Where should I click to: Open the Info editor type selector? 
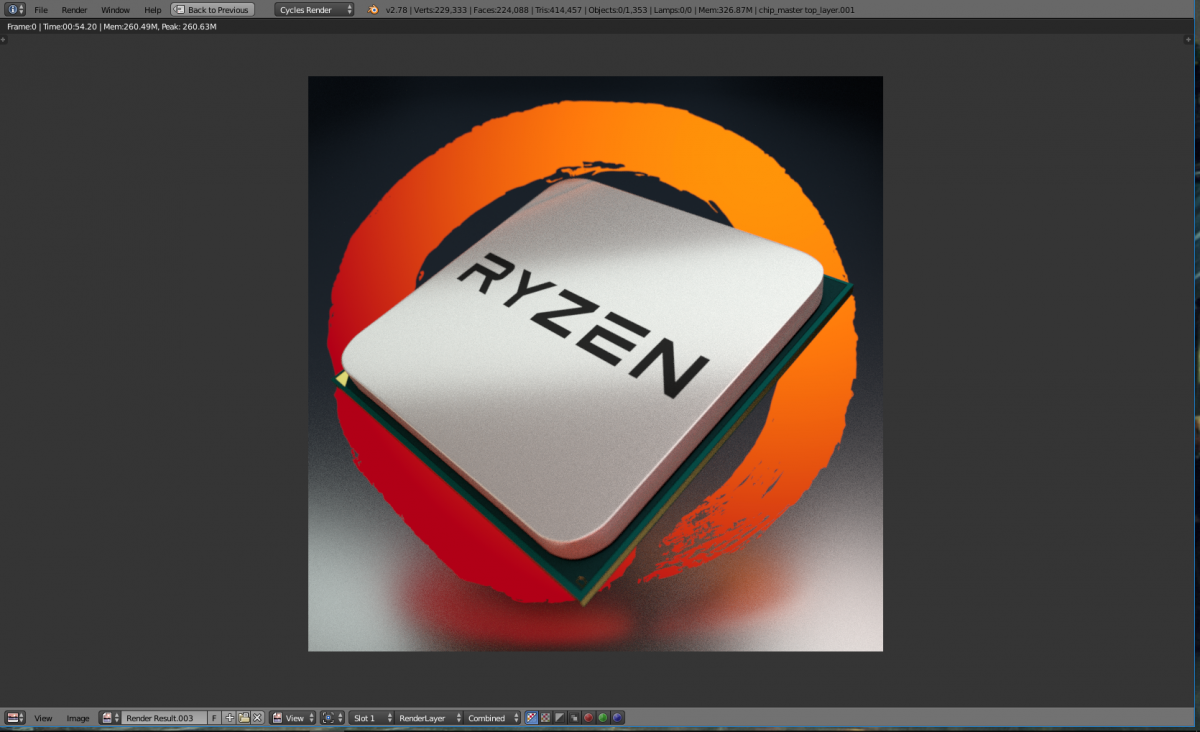(15, 9)
